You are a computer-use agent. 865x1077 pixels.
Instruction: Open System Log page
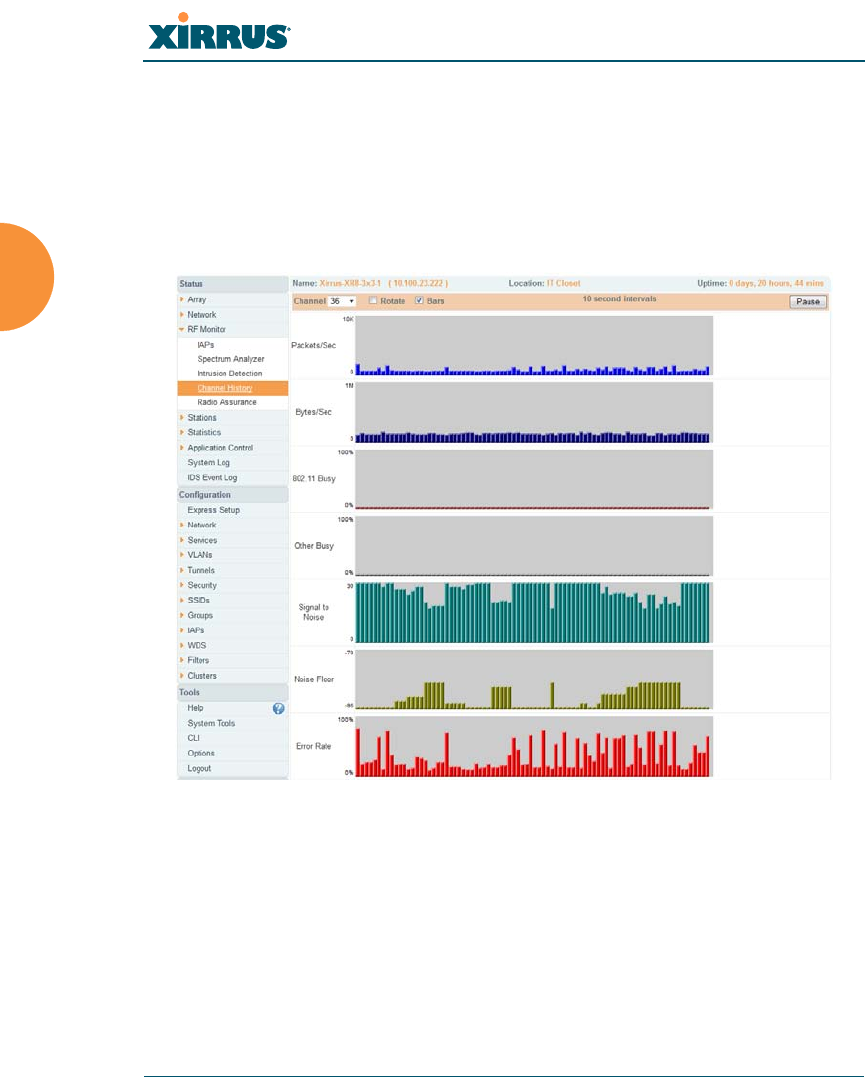point(208,462)
